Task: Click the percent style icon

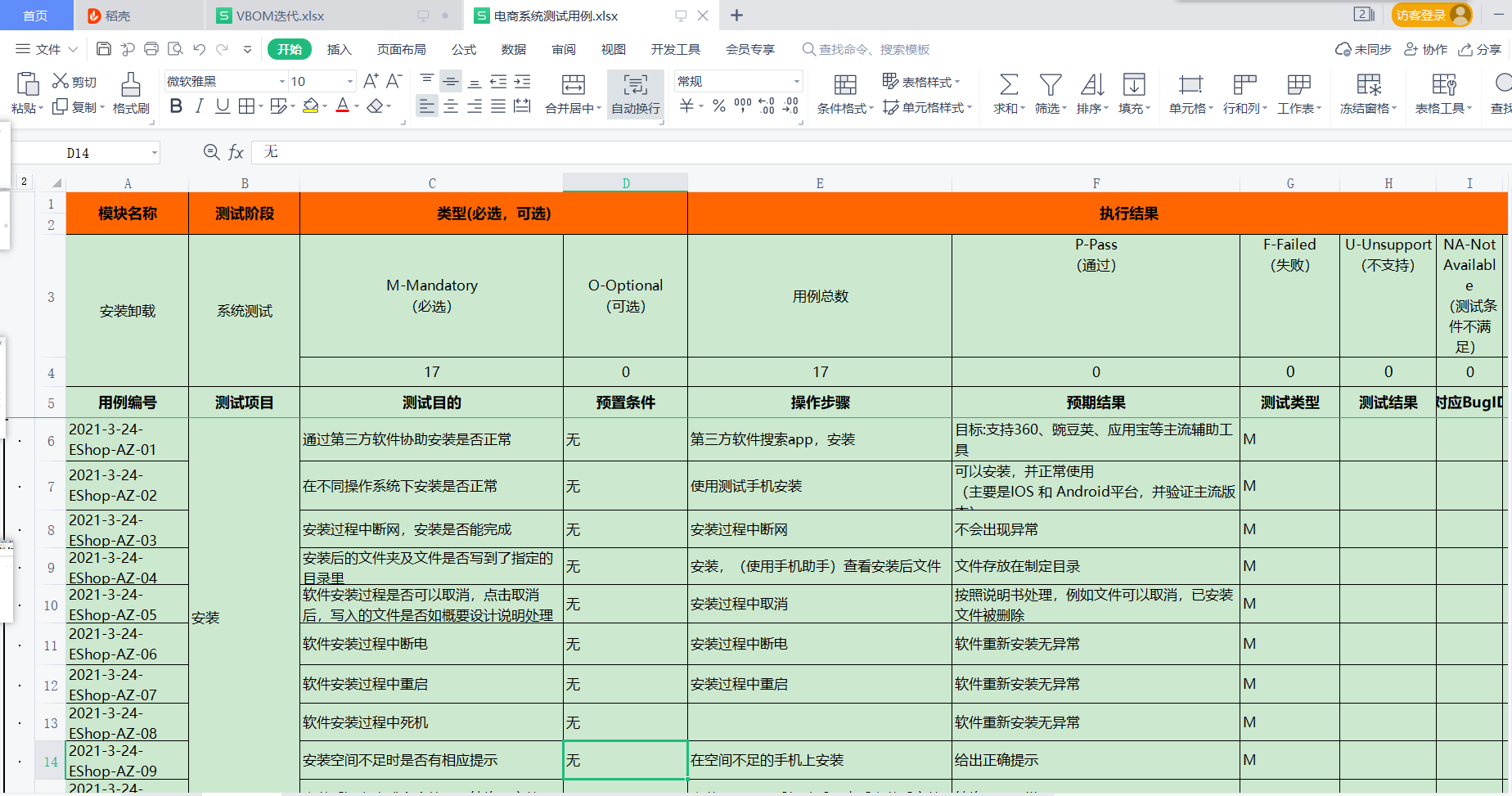Action: coord(719,106)
